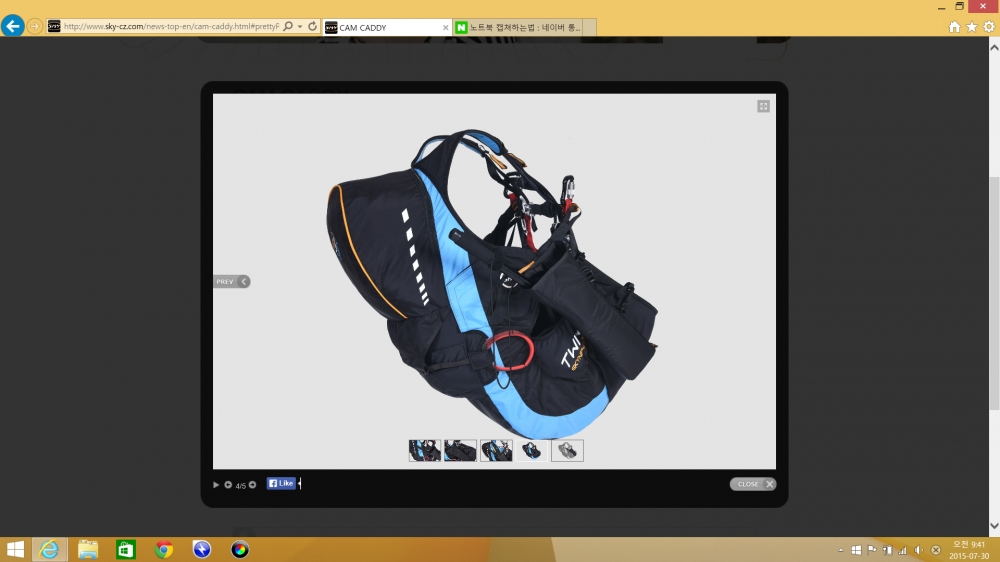The image size is (1000, 562).
Task: Open the Action Center flag icon
Action: click(872, 550)
